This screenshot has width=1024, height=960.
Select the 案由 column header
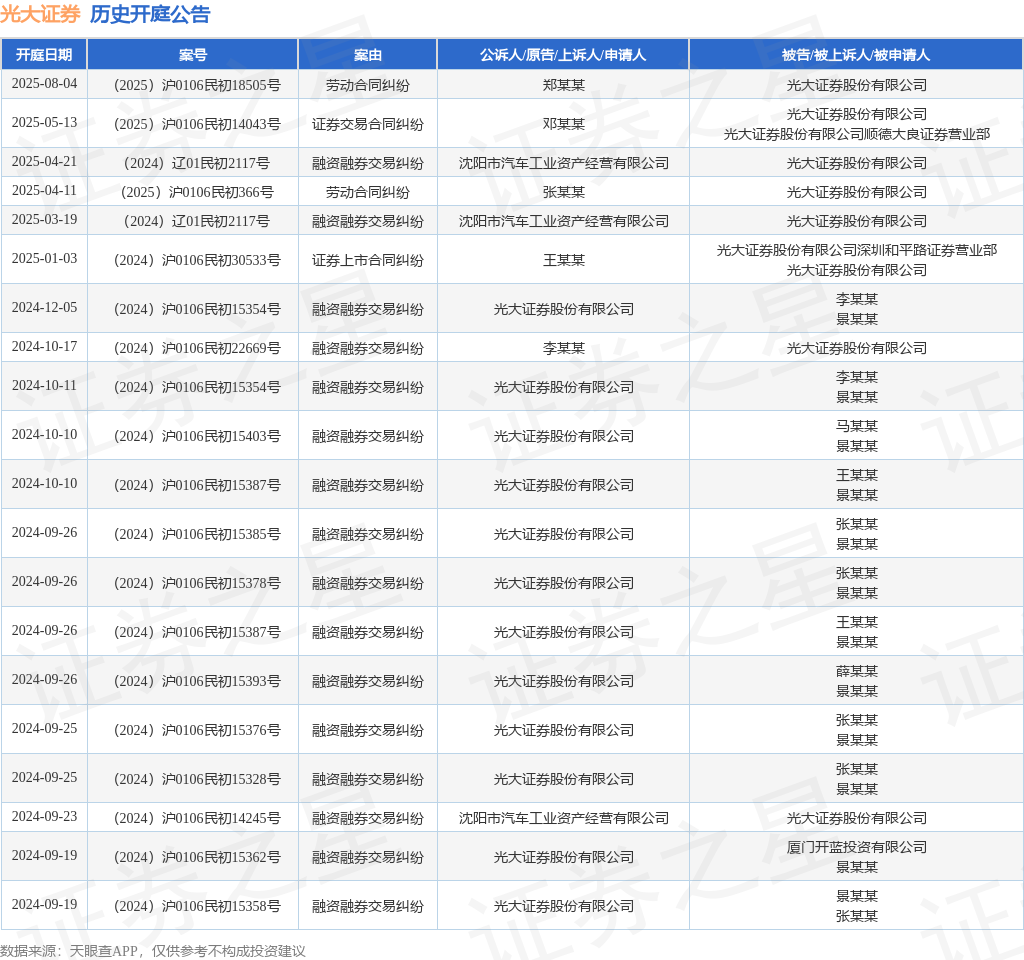(x=368, y=55)
